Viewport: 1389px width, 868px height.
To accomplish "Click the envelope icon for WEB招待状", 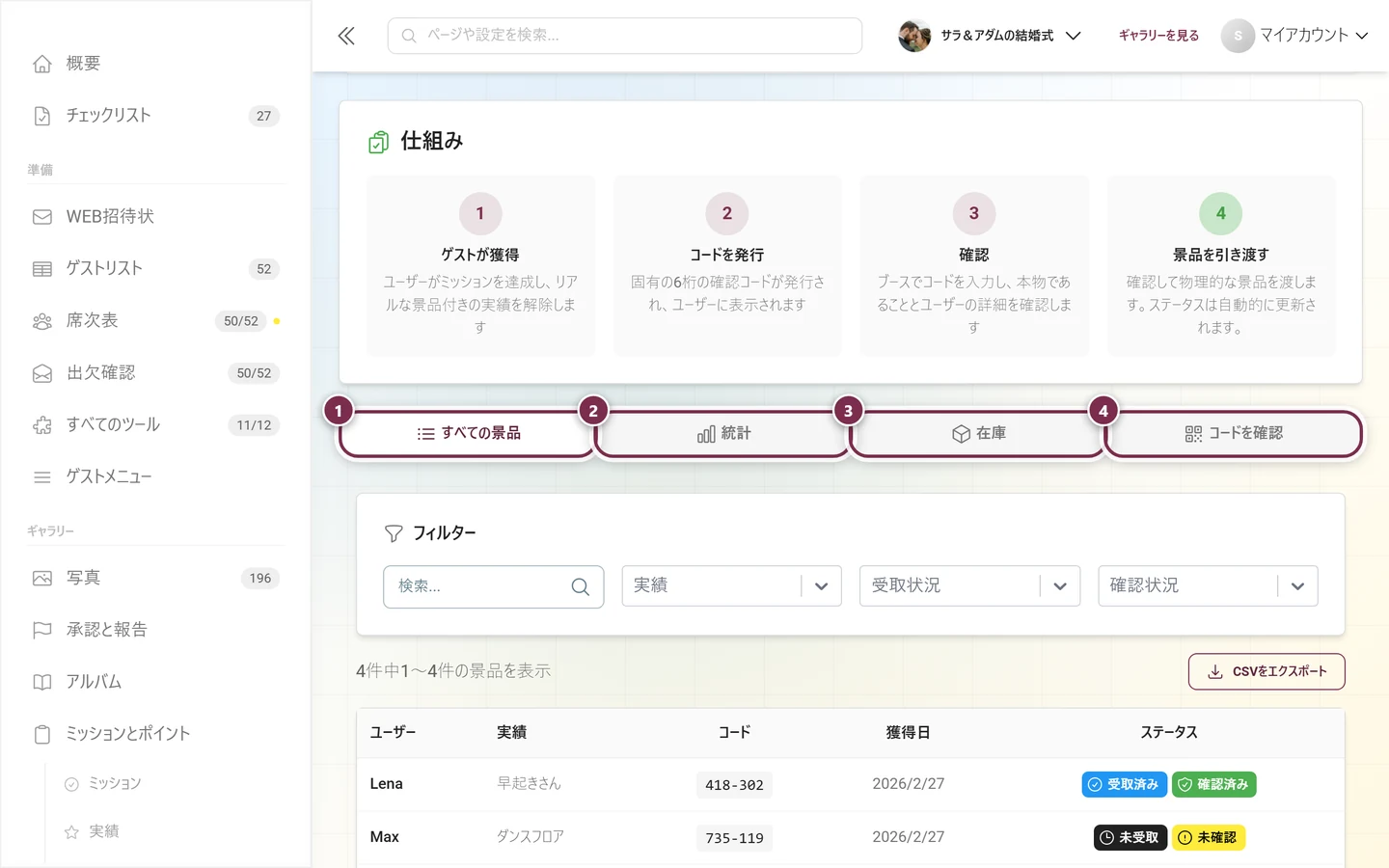I will coord(42,217).
